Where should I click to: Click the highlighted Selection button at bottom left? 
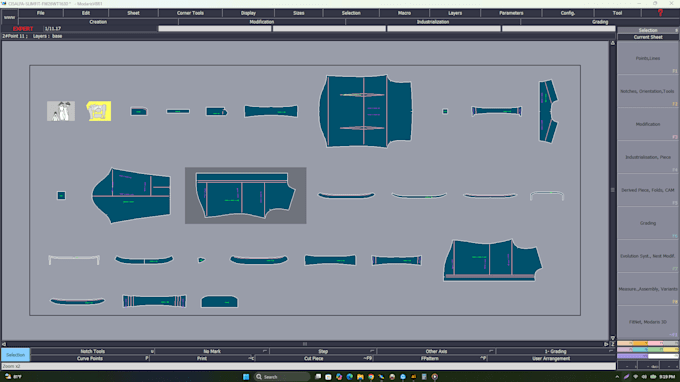coord(16,355)
